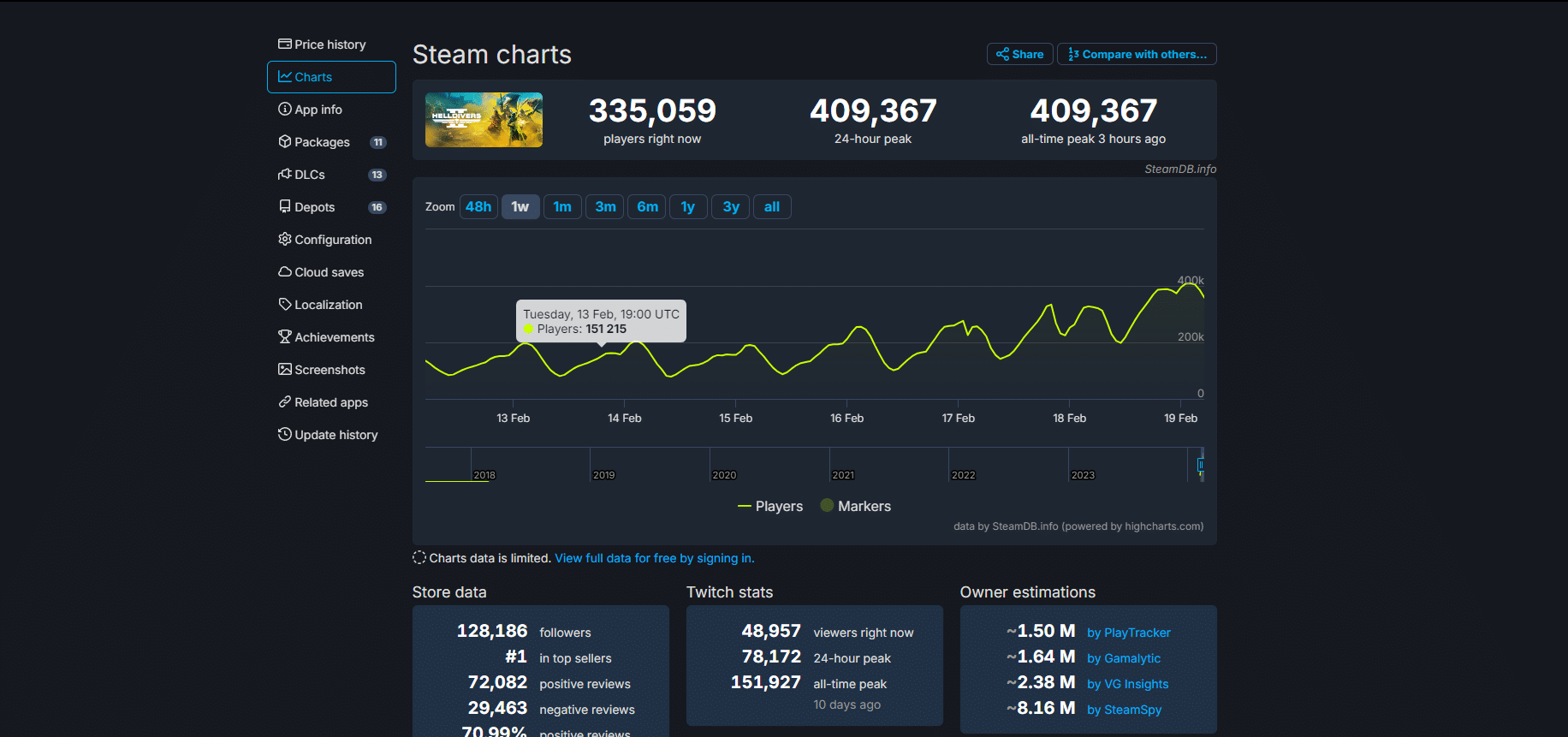1568x737 pixels.
Task: Click the App info icon
Action: (284, 109)
